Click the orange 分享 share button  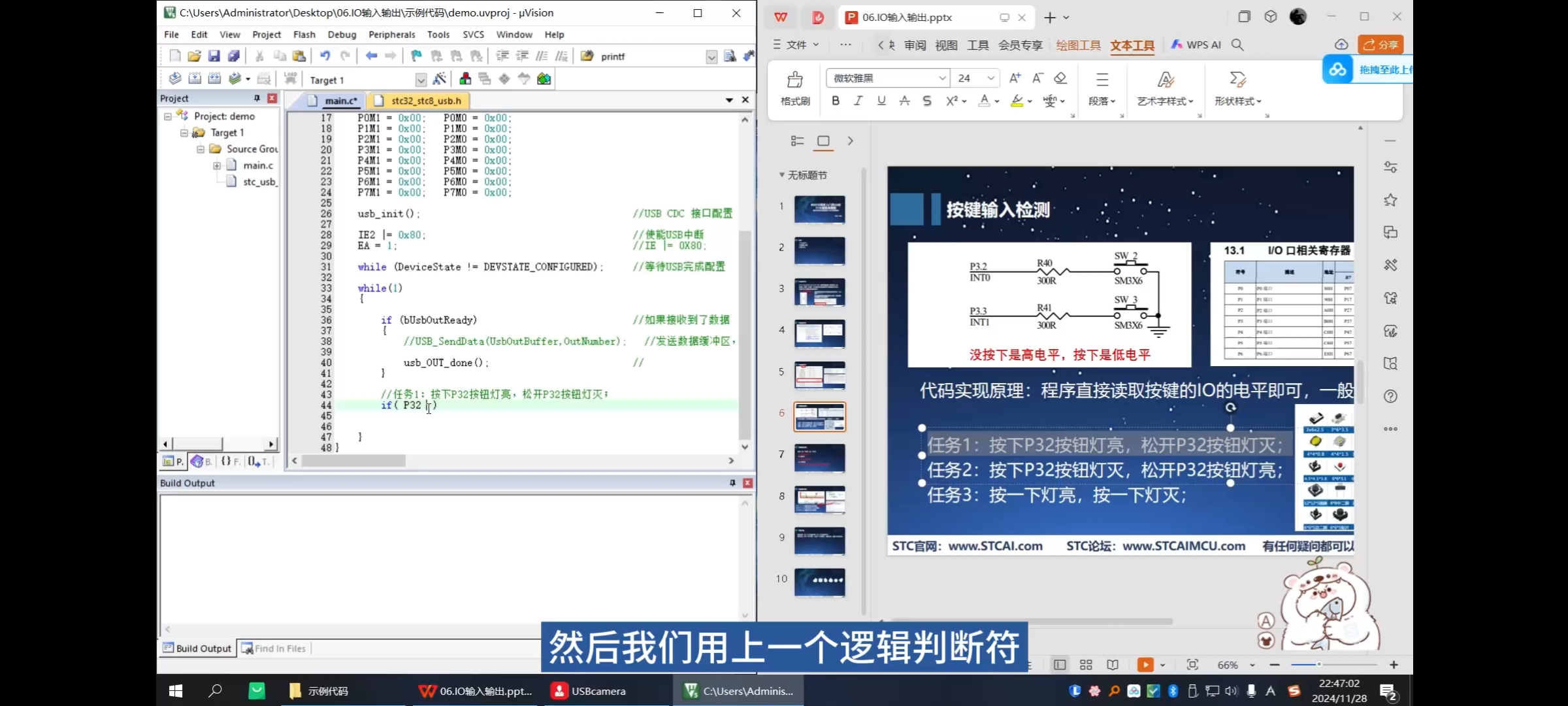(1380, 44)
